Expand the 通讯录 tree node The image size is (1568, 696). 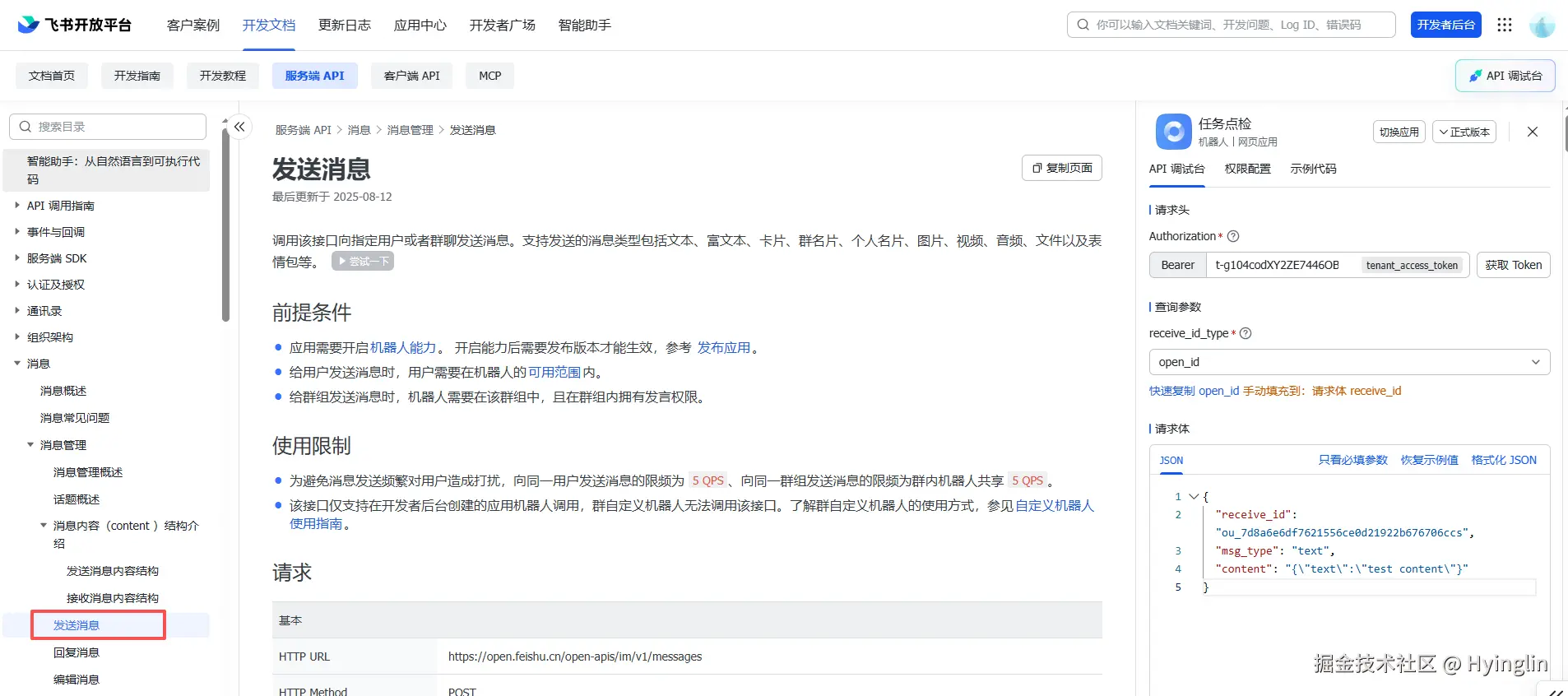17,311
